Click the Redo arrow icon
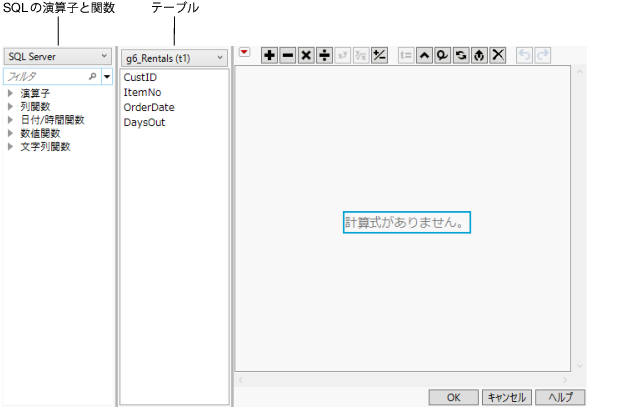The width and height of the screenshot is (619, 408). tap(543, 55)
